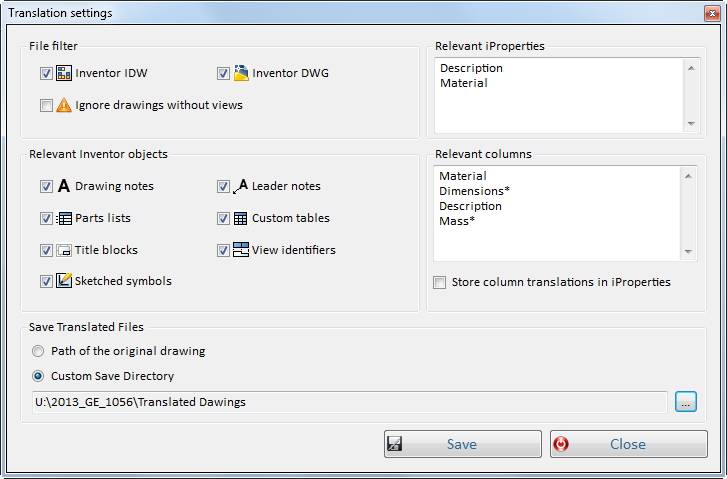Click the Title blocks icon

point(64,250)
